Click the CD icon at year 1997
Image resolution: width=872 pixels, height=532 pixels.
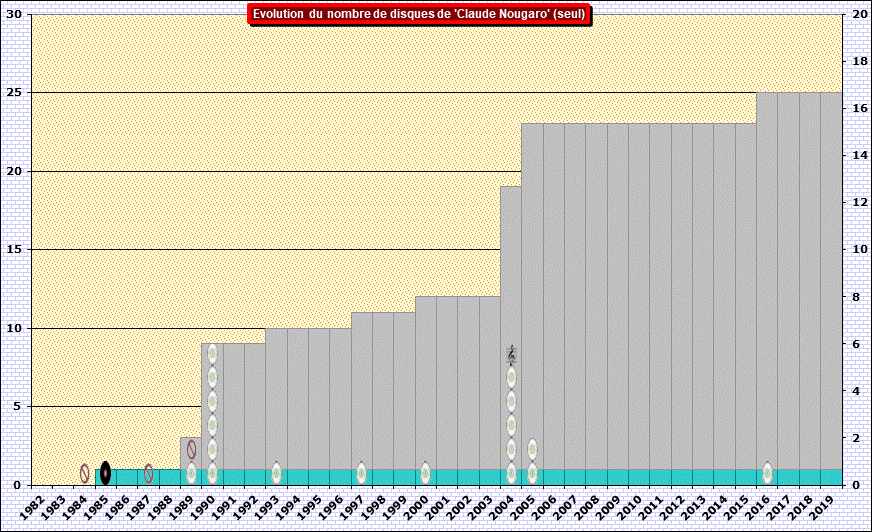(361, 473)
